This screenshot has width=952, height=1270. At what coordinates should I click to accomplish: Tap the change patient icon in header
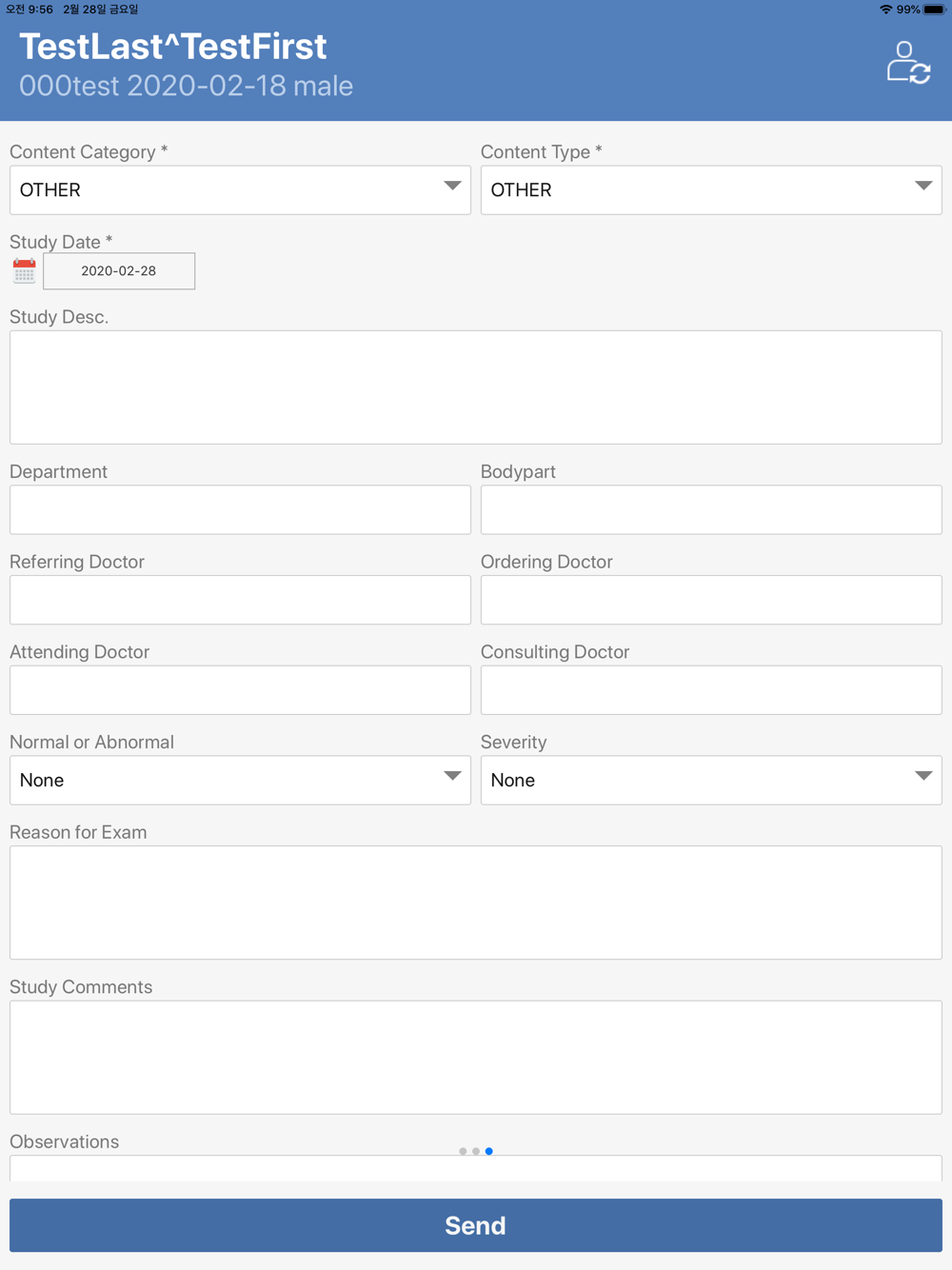pos(908,63)
